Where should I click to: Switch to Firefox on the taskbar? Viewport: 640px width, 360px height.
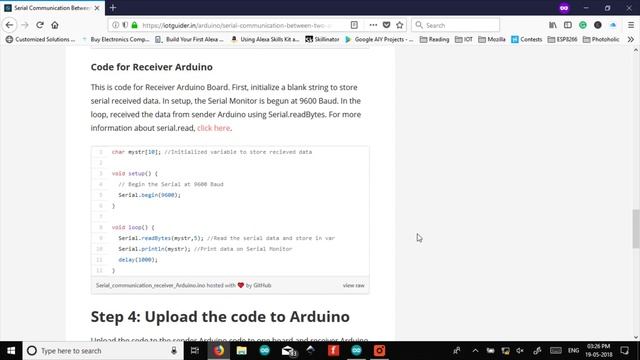pyautogui.click(x=219, y=351)
